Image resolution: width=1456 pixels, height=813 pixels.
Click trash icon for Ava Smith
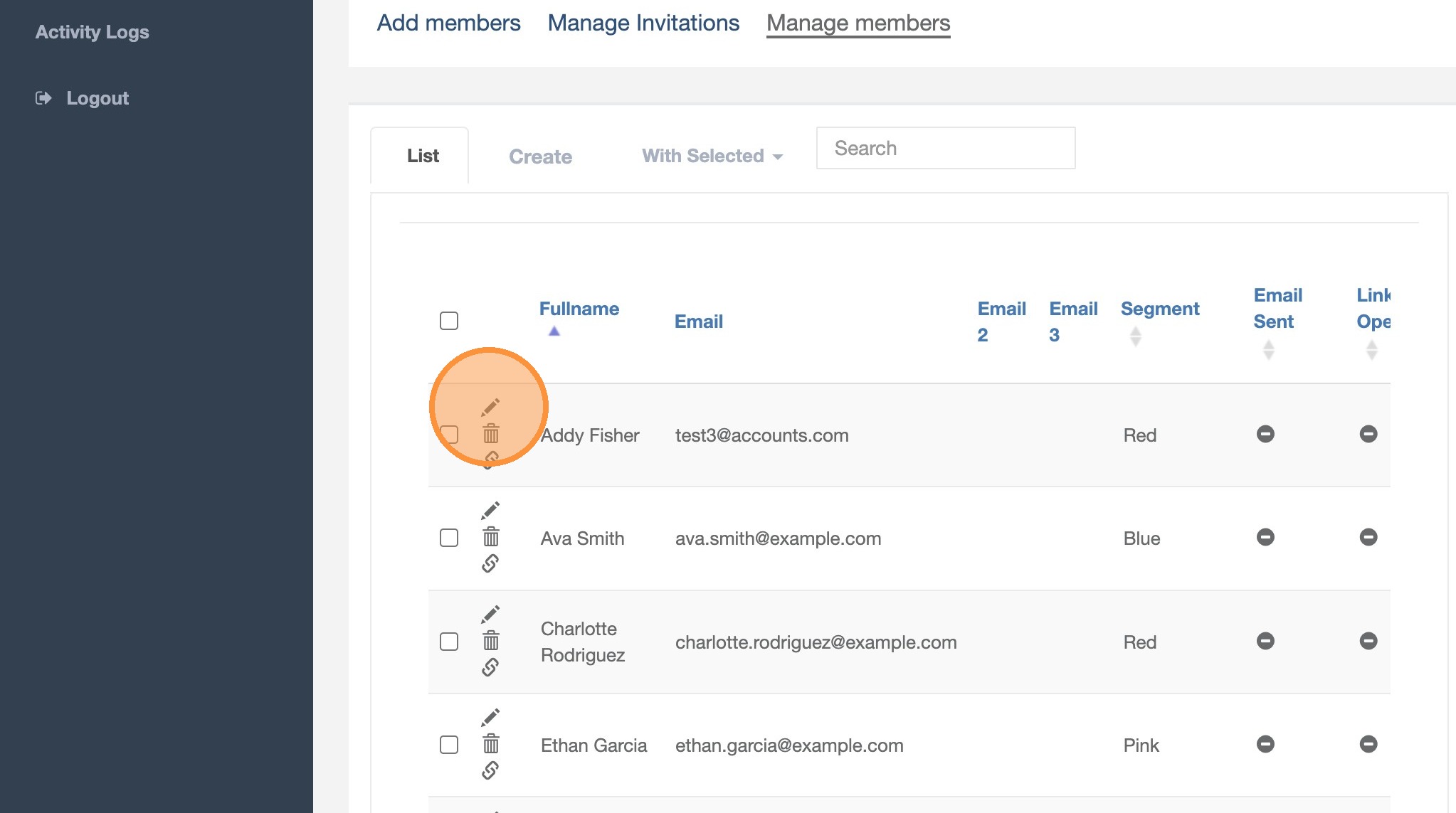490,537
